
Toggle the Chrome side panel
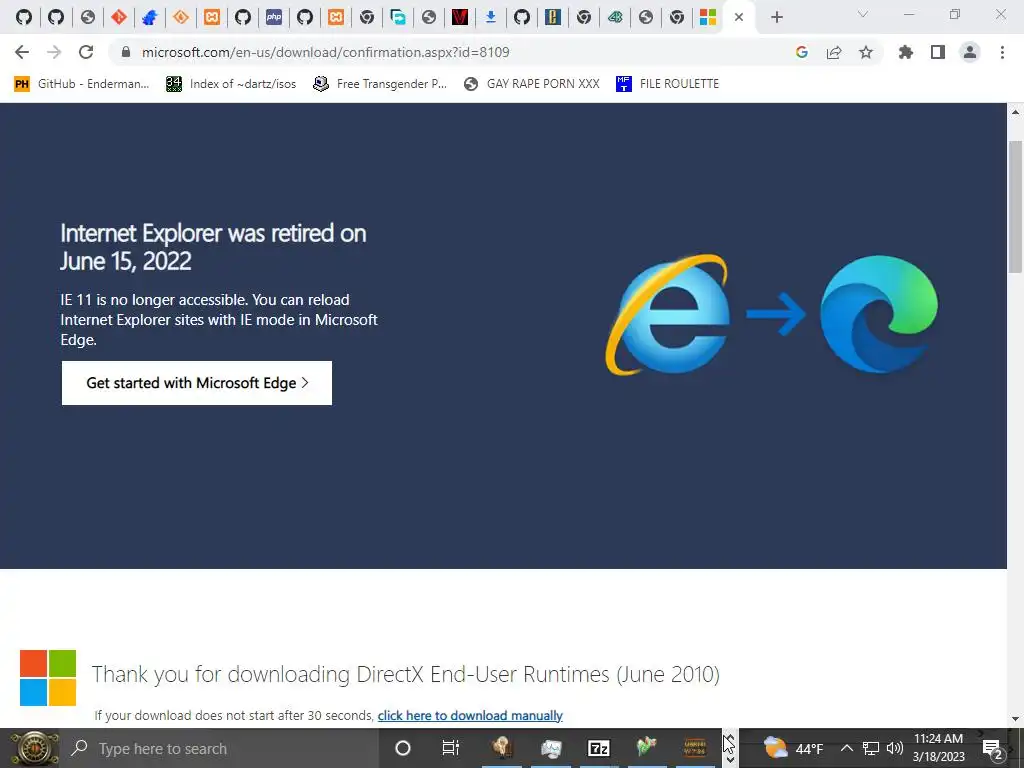point(938,52)
